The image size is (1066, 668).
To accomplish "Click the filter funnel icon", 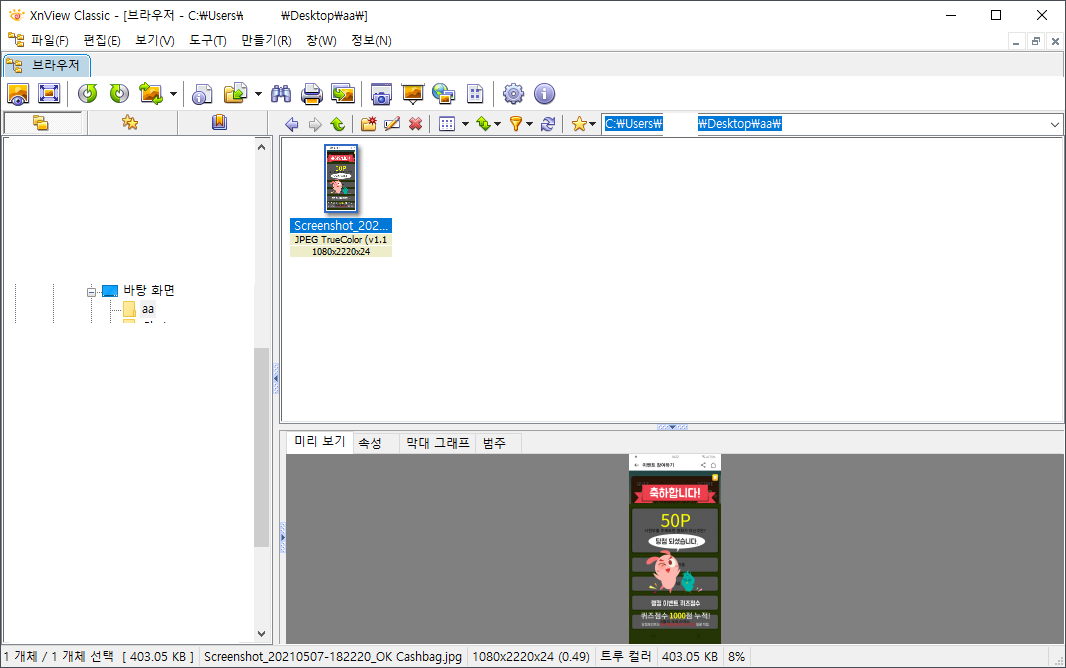I will click(517, 124).
